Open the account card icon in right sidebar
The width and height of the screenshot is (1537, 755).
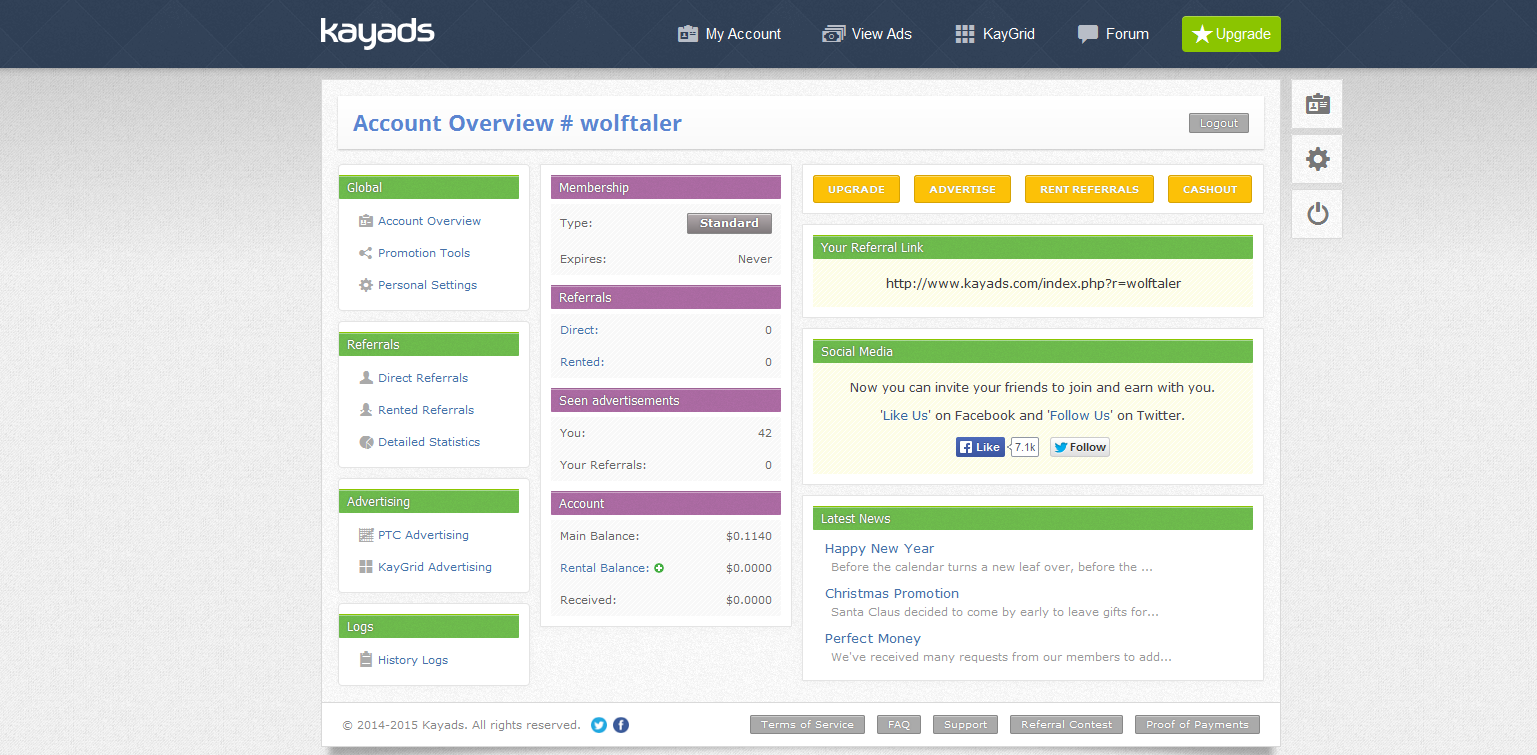tap(1317, 104)
